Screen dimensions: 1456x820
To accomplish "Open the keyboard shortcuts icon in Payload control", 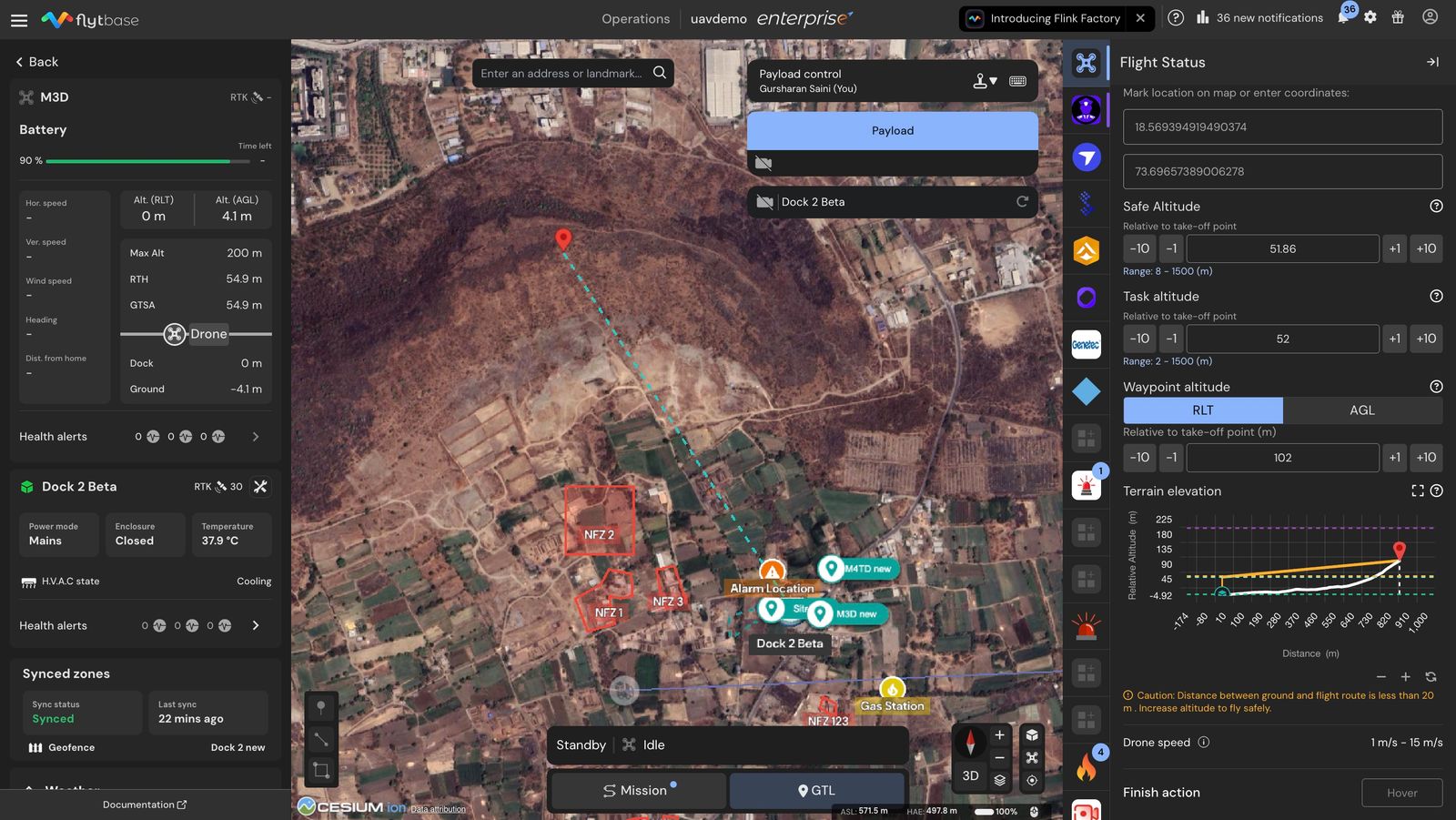I will pos(1017,81).
